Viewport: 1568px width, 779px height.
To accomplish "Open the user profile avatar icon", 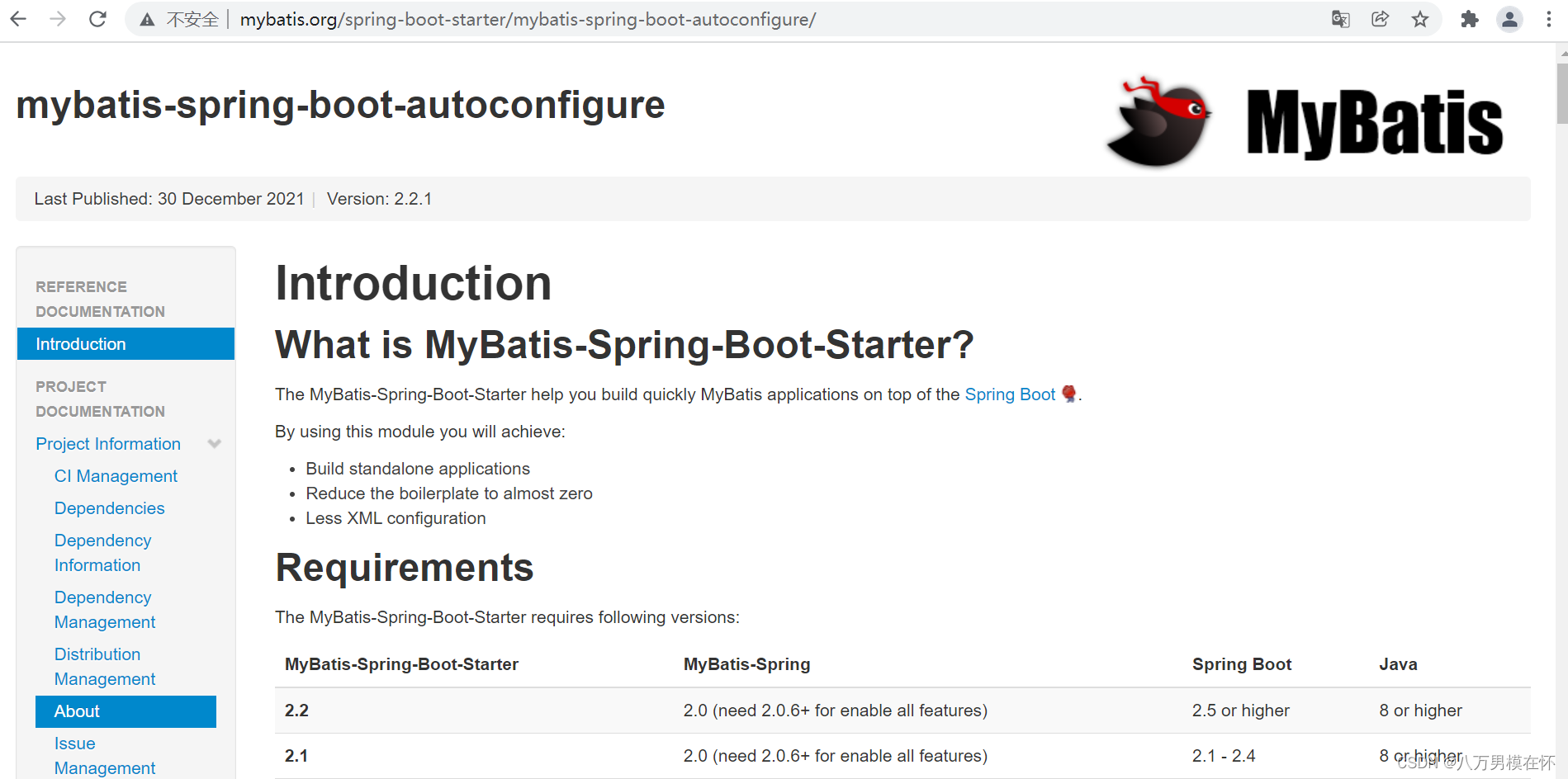I will tap(1509, 19).
